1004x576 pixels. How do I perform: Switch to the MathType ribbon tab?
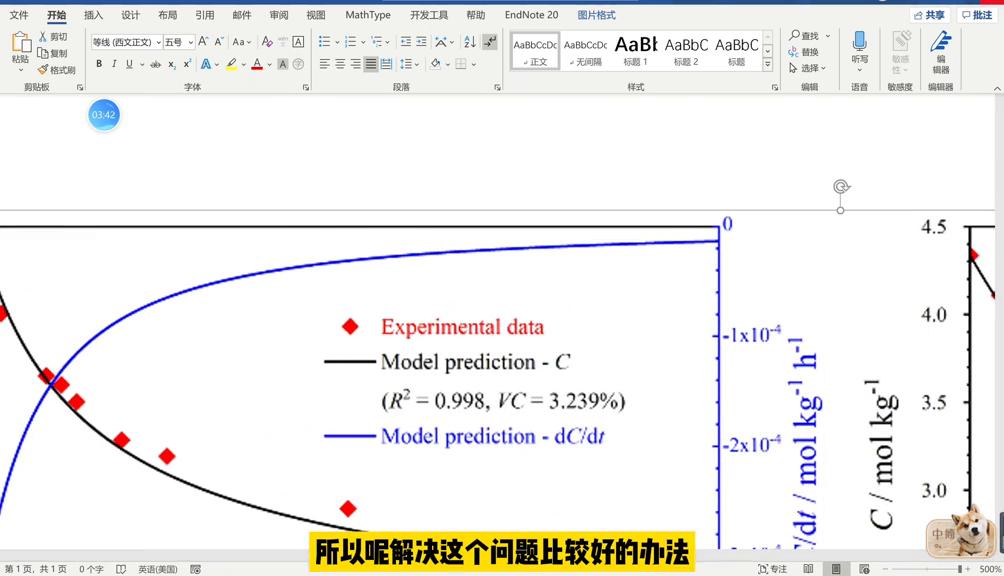click(368, 14)
